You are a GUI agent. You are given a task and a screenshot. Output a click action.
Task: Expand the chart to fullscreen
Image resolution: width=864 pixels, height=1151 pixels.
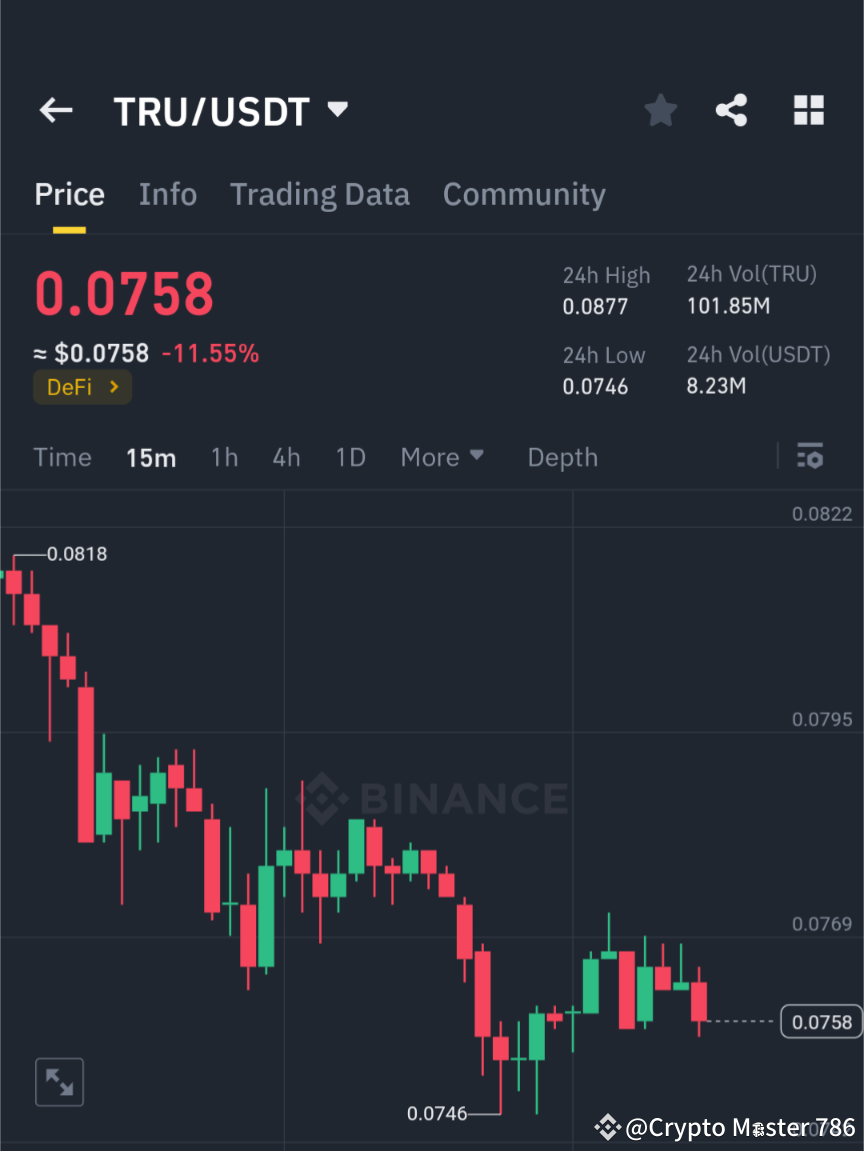pyautogui.click(x=59, y=1081)
